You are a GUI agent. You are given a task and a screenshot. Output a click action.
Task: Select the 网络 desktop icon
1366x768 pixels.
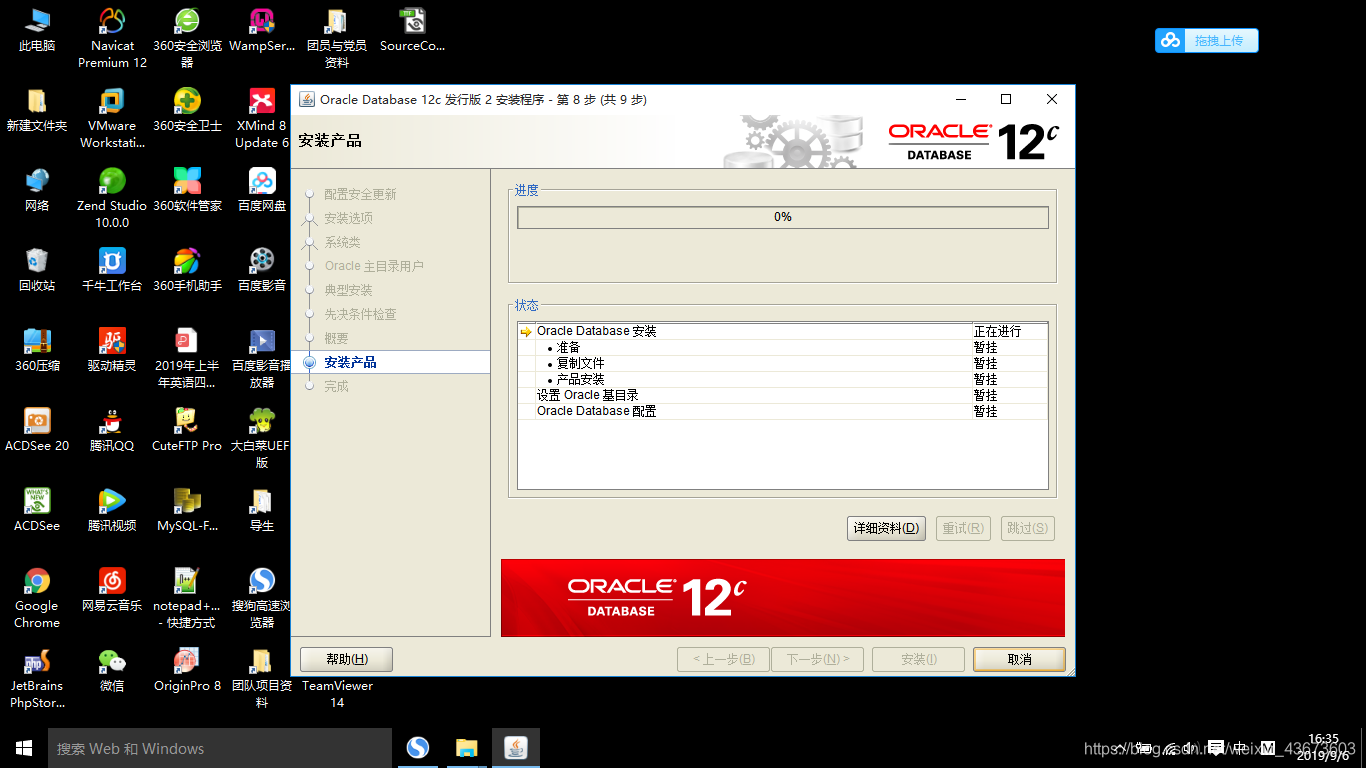(x=37, y=189)
